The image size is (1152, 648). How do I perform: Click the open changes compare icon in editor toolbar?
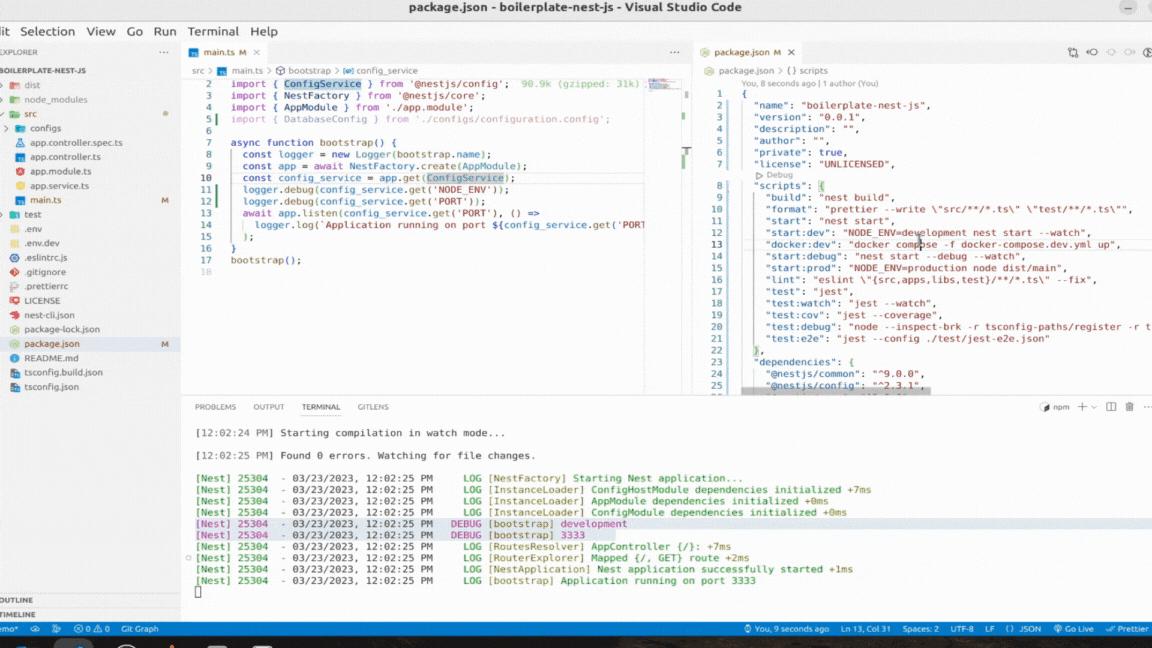coord(1073,52)
